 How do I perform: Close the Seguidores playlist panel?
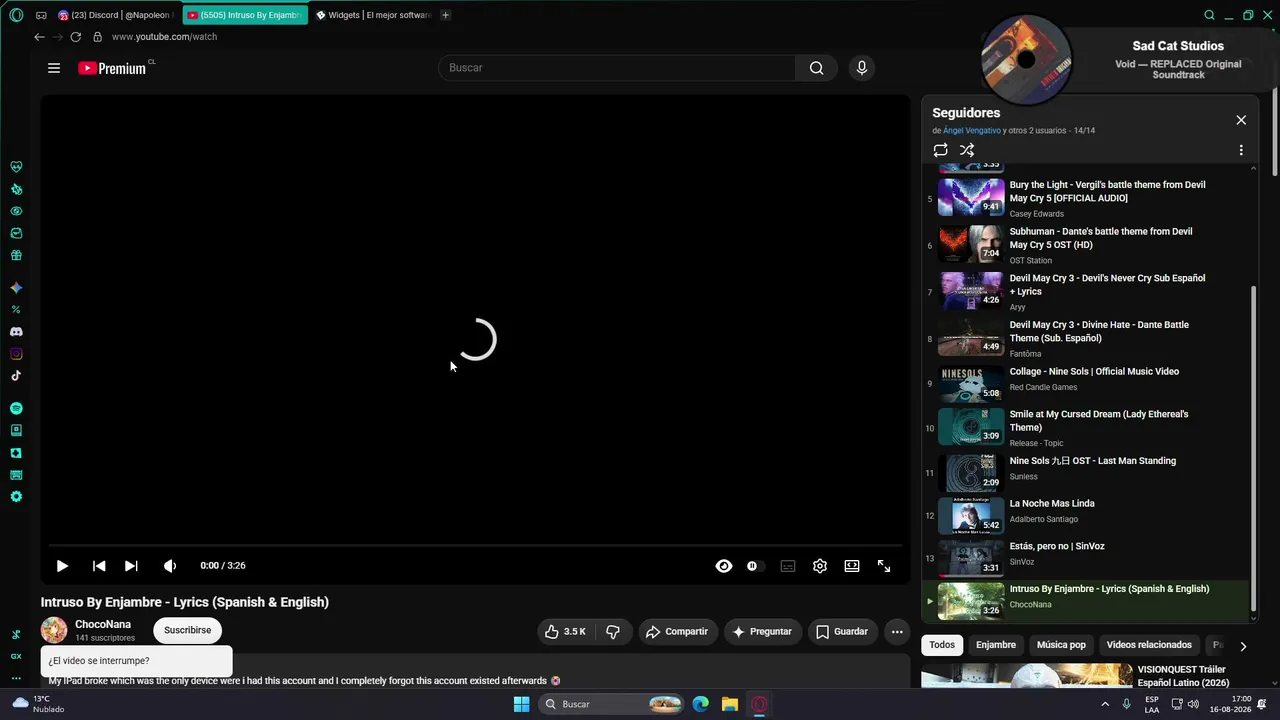(x=1241, y=120)
